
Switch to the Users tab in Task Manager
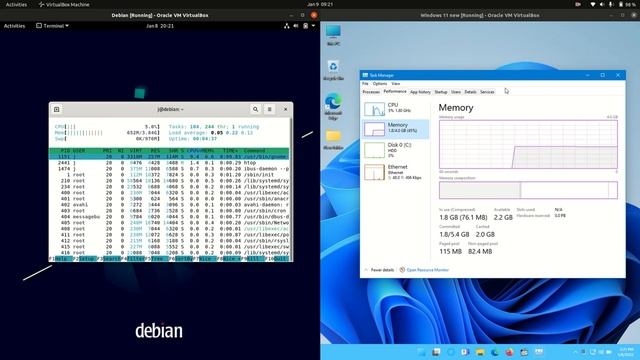coord(456,92)
